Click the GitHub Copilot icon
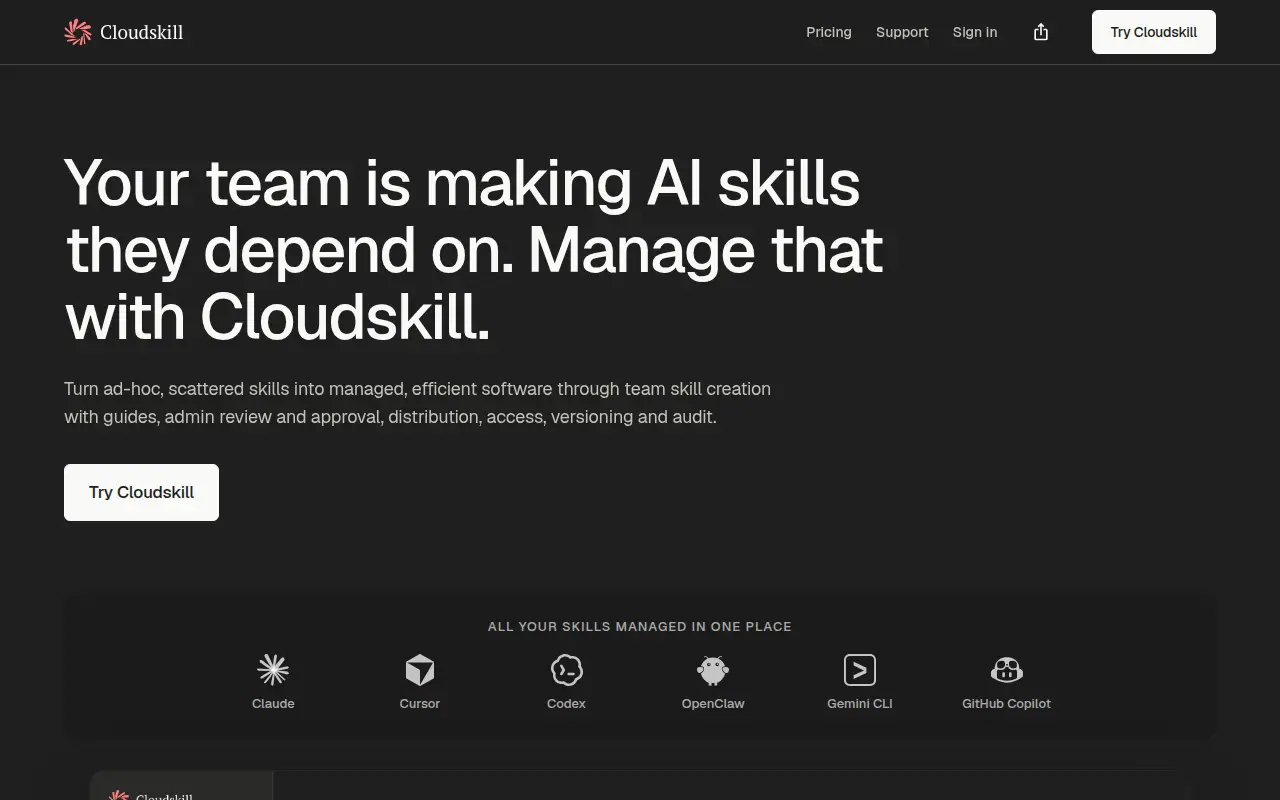This screenshot has height=800, width=1280. coord(1006,670)
